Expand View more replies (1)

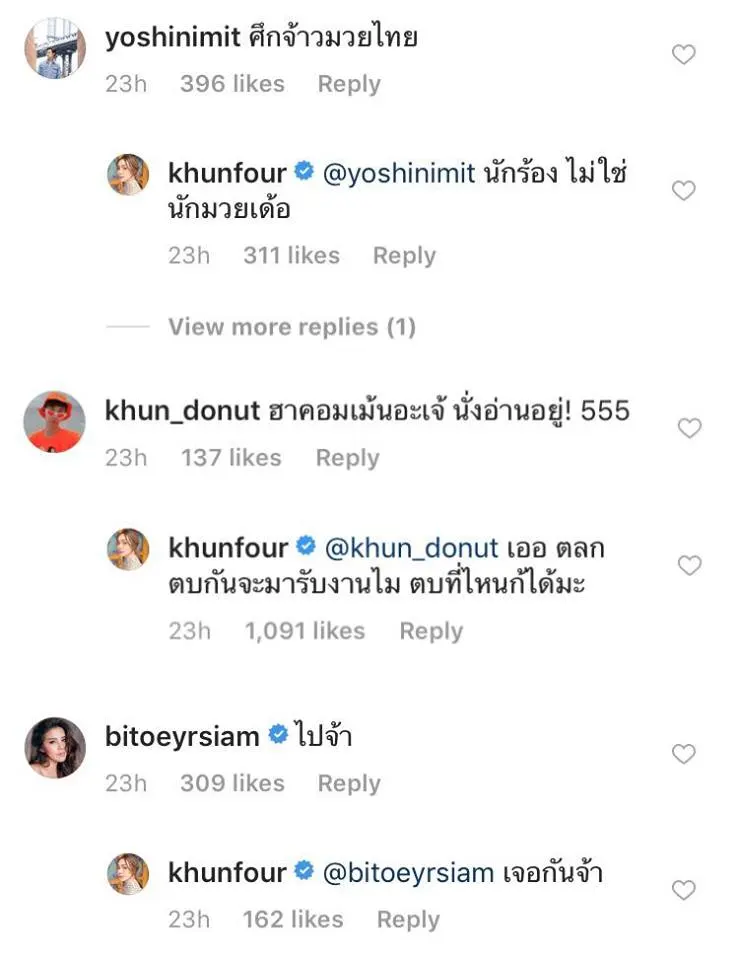pyautogui.click(x=292, y=327)
